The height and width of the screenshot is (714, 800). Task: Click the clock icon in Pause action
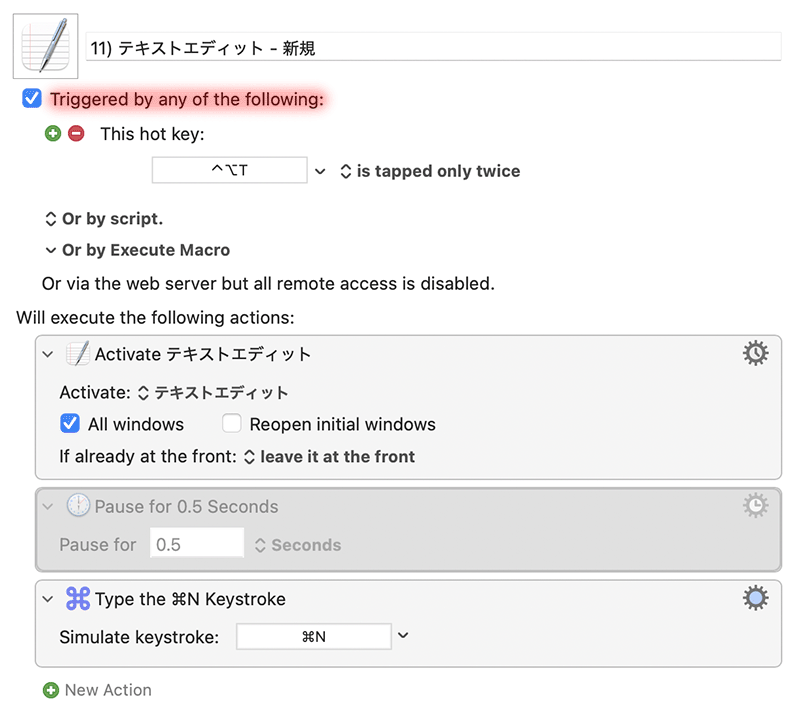[78, 506]
